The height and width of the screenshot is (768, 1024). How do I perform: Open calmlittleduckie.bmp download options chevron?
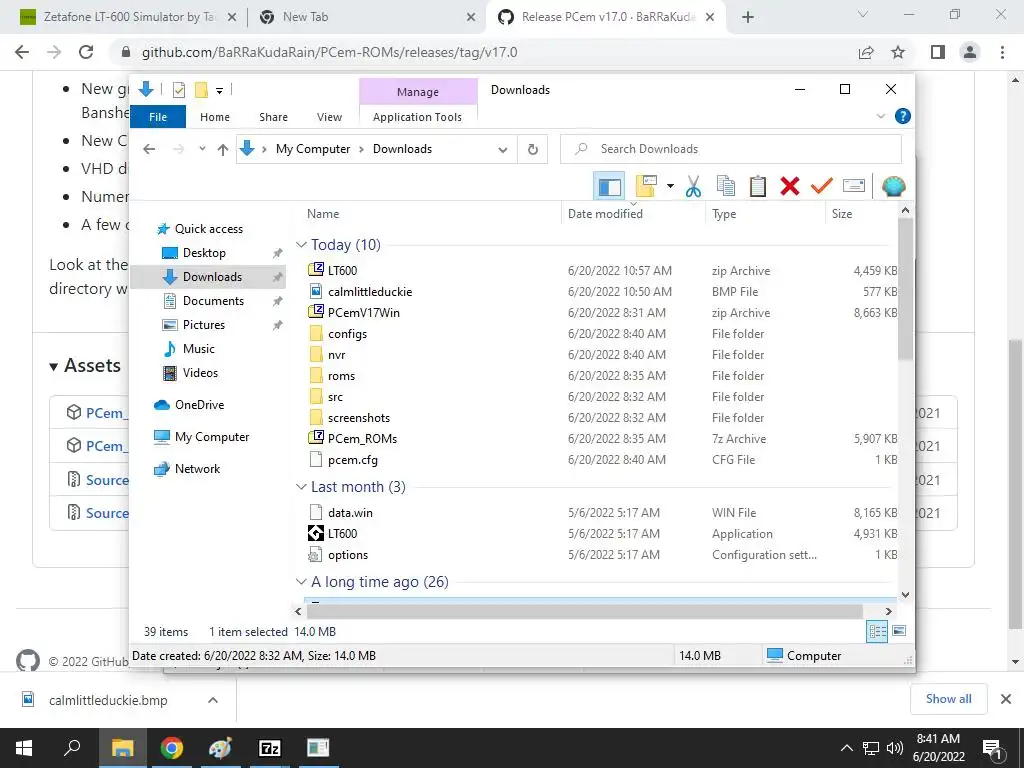pyautogui.click(x=213, y=700)
